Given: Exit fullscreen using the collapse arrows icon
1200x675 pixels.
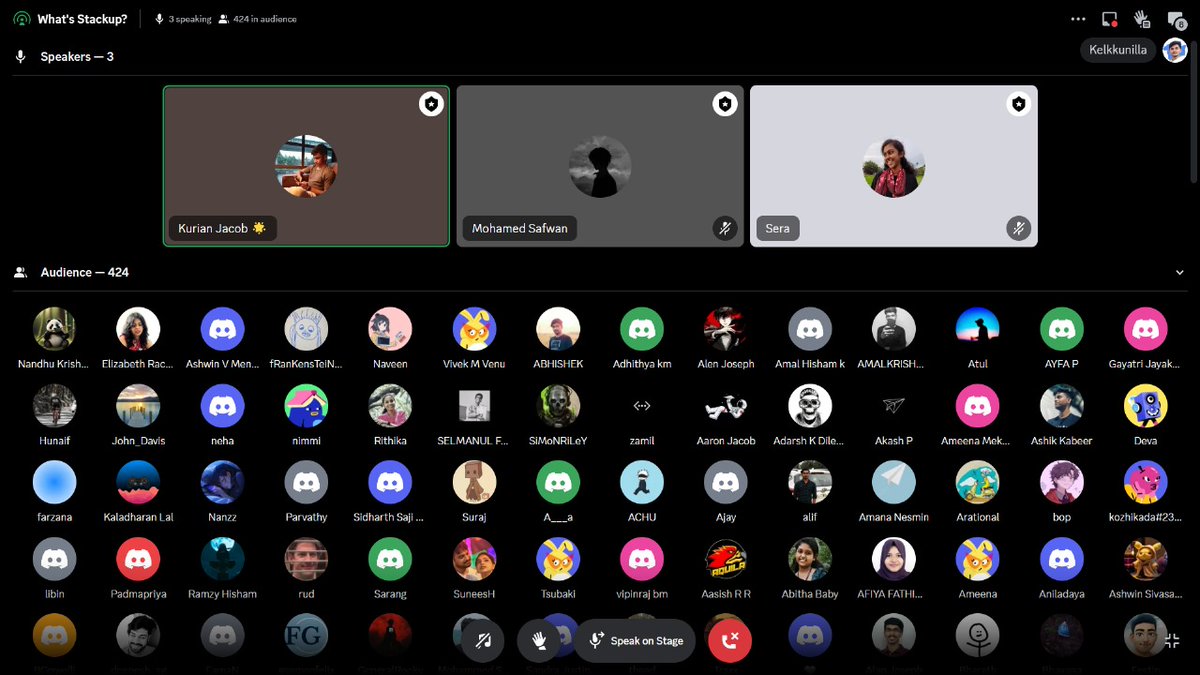Looking at the screenshot, I should click(x=1172, y=641).
